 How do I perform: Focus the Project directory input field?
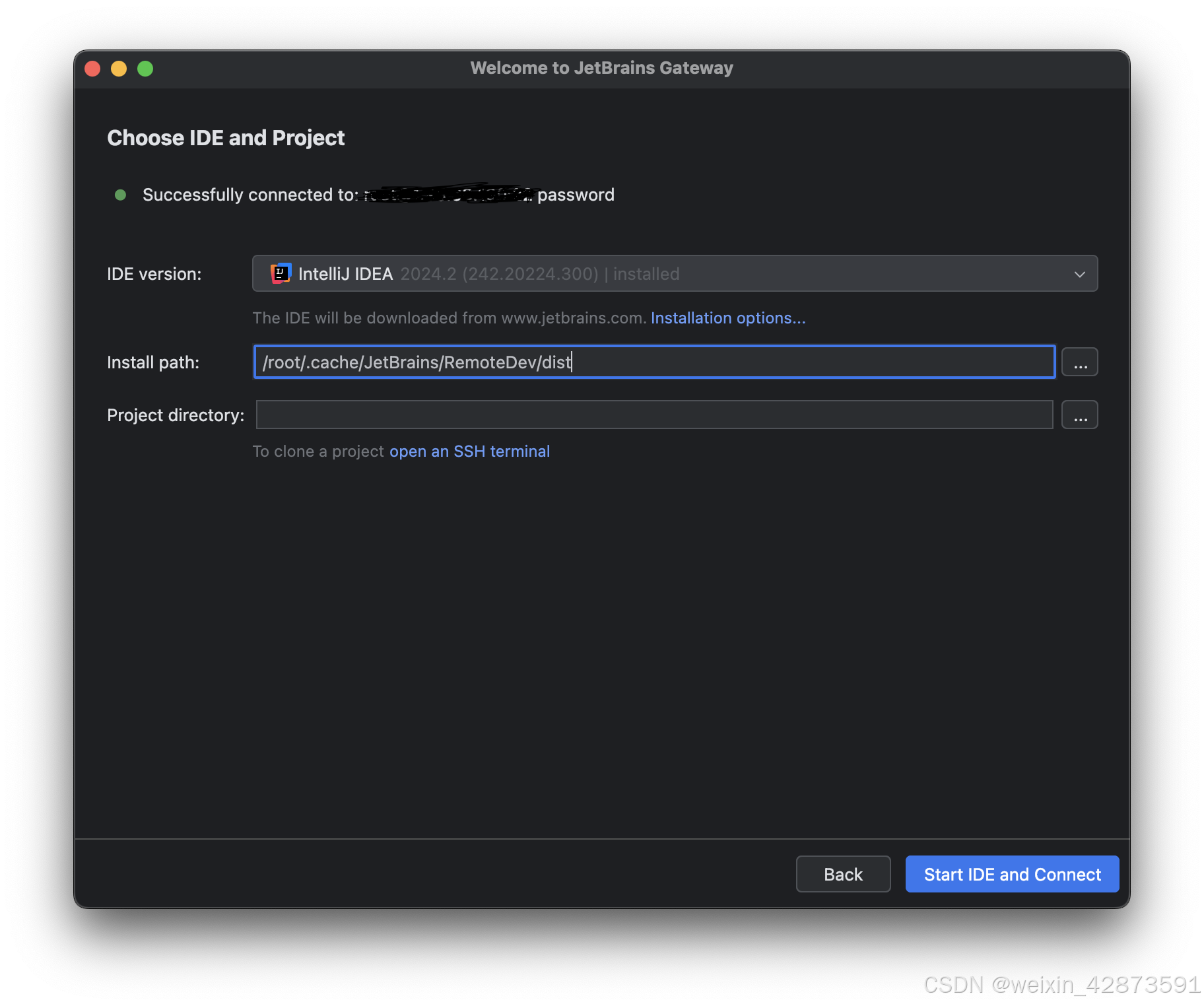coord(654,415)
